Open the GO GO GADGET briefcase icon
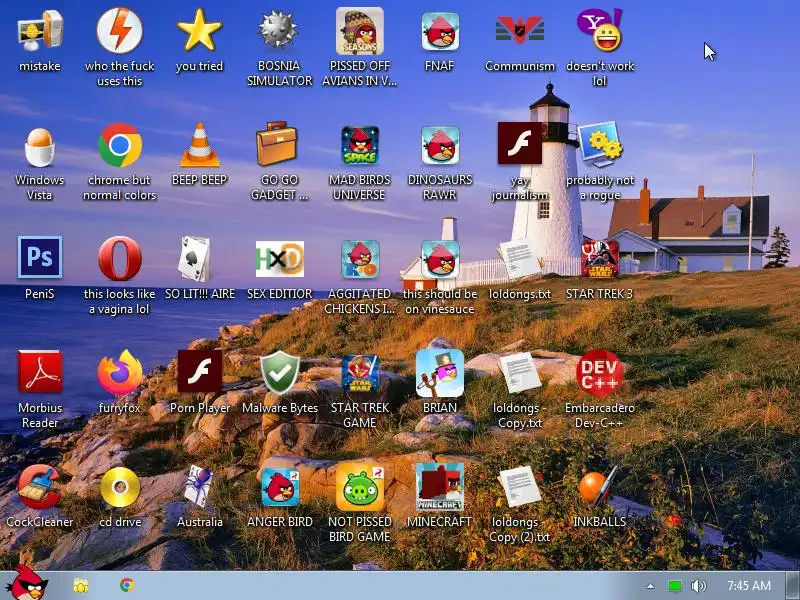Image resolution: width=800 pixels, height=600 pixels. point(276,144)
